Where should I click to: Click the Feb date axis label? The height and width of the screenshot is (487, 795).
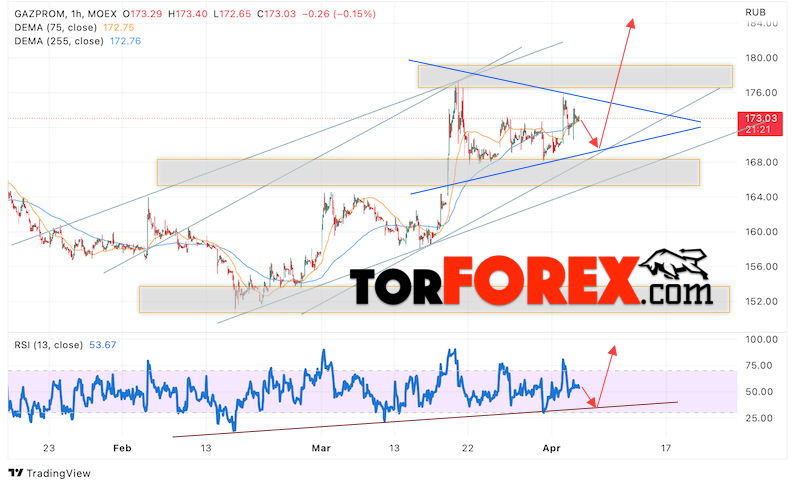(x=122, y=448)
